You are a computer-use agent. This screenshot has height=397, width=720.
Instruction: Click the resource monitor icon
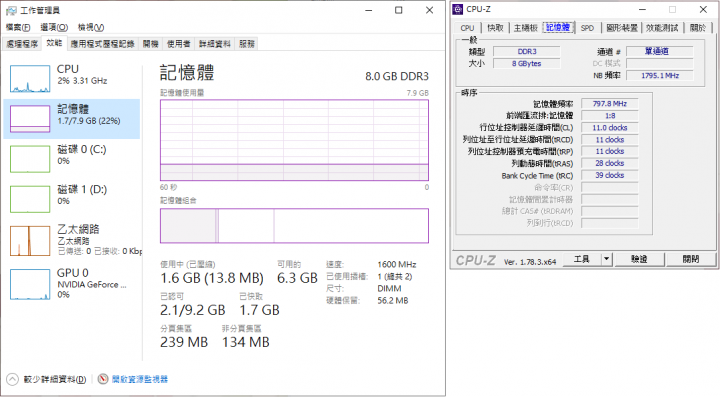(103, 379)
